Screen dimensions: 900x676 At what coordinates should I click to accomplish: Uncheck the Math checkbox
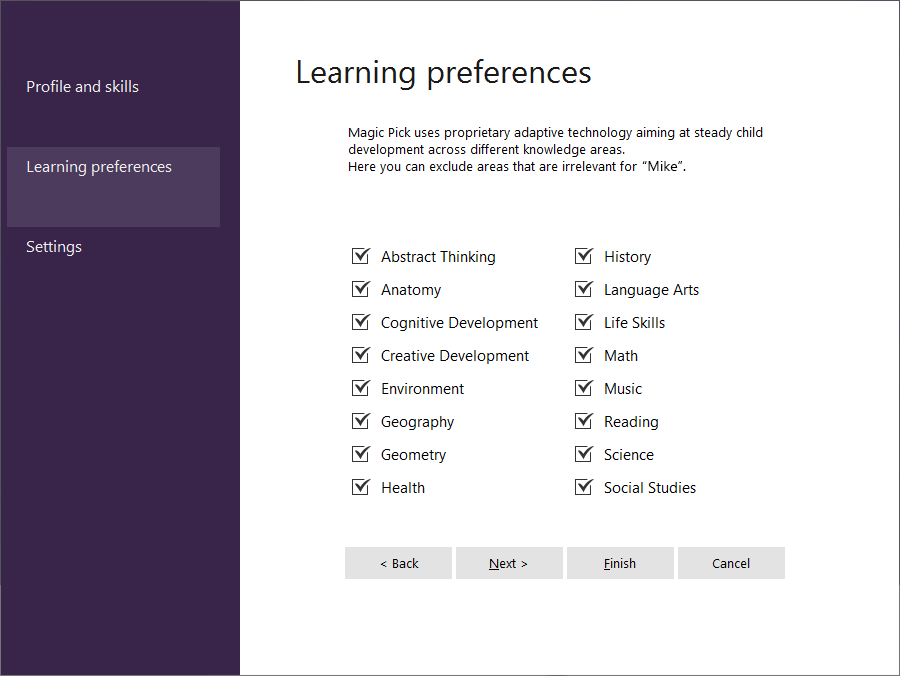[x=584, y=355]
